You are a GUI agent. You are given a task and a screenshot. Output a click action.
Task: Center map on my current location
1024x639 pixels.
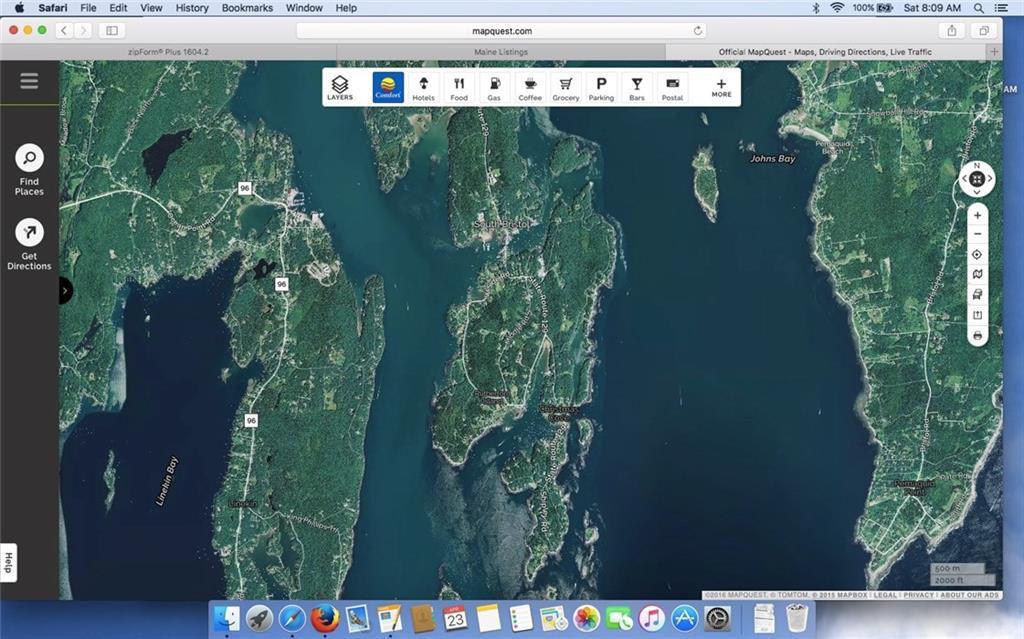point(977,255)
